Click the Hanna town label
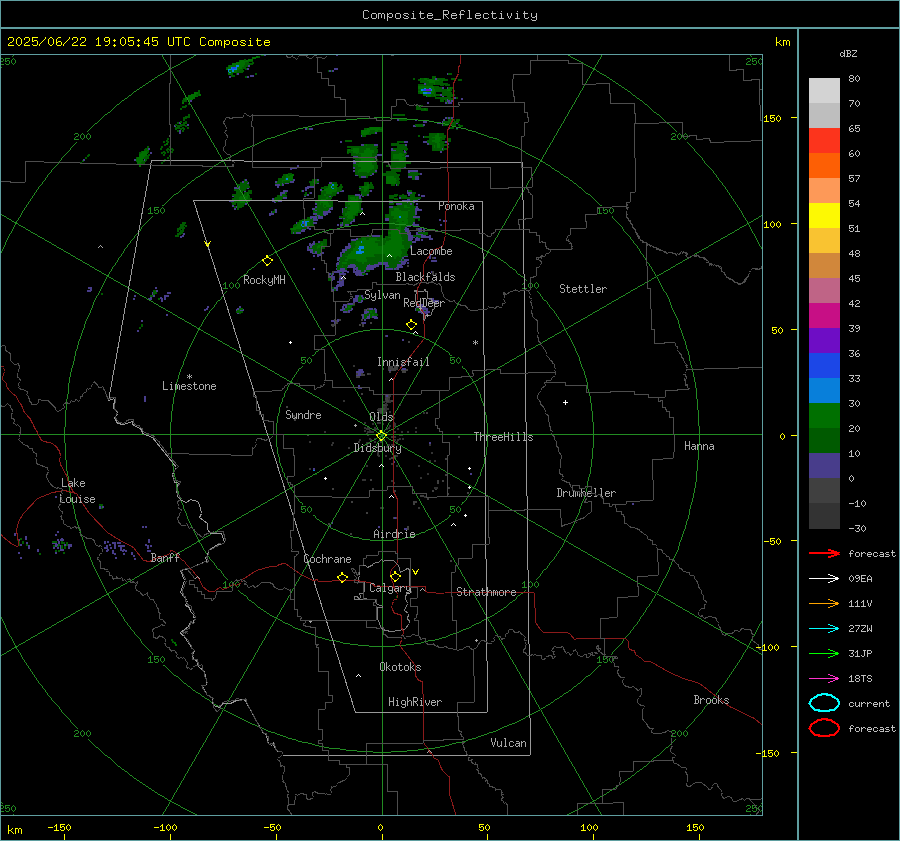This screenshot has width=900, height=841. (x=699, y=446)
